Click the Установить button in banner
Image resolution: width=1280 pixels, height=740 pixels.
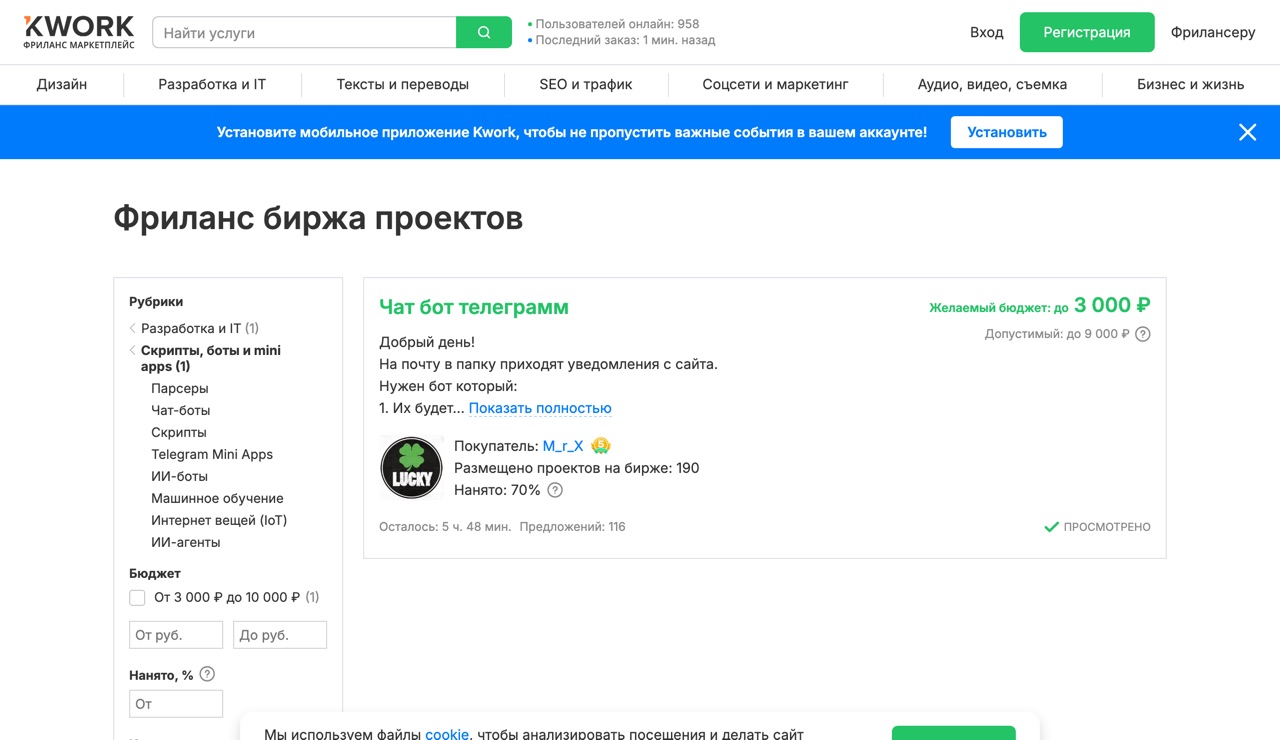[1007, 132]
